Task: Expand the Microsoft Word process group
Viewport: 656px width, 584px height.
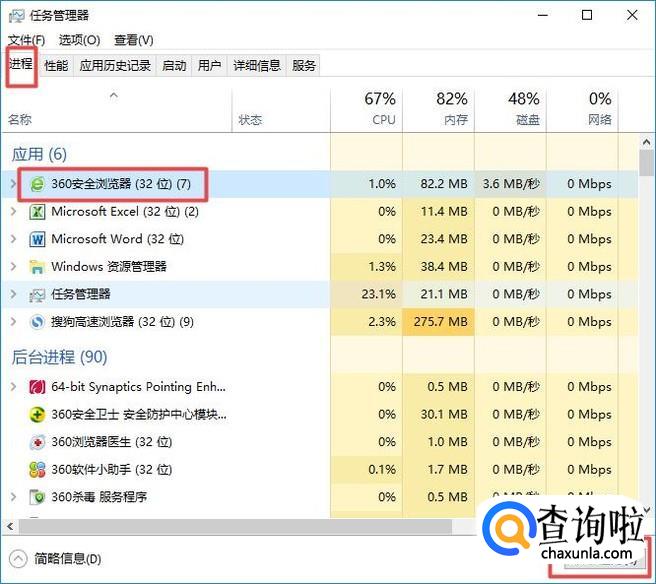Action: coord(13,239)
